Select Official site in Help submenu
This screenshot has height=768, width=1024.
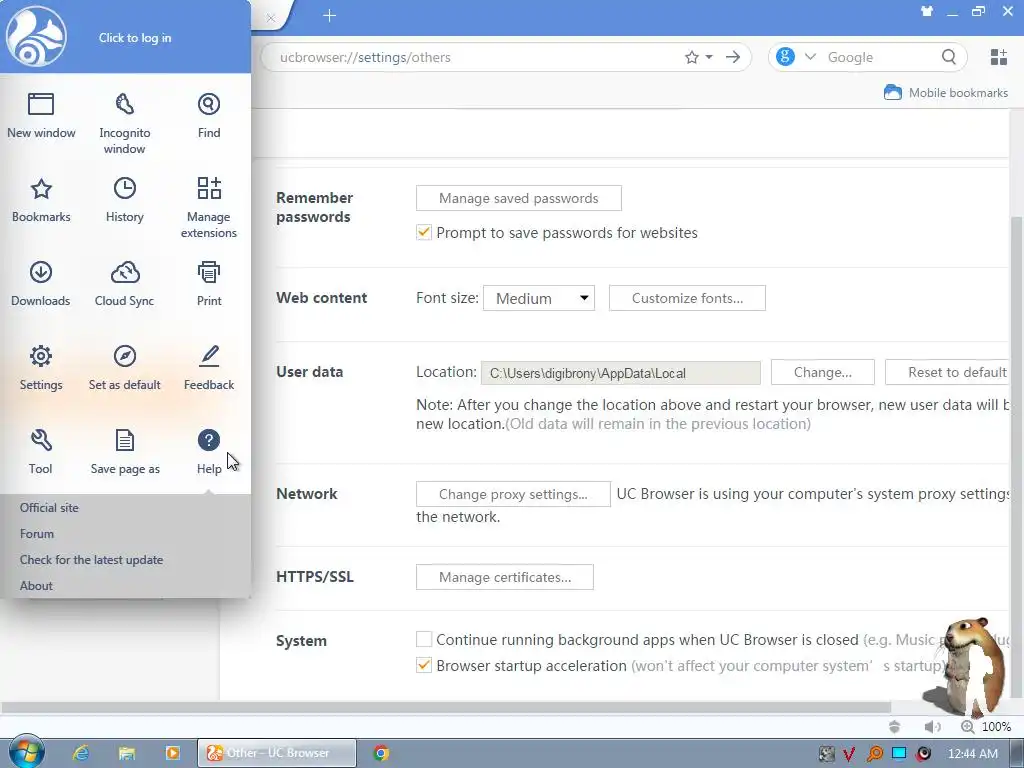coord(49,507)
